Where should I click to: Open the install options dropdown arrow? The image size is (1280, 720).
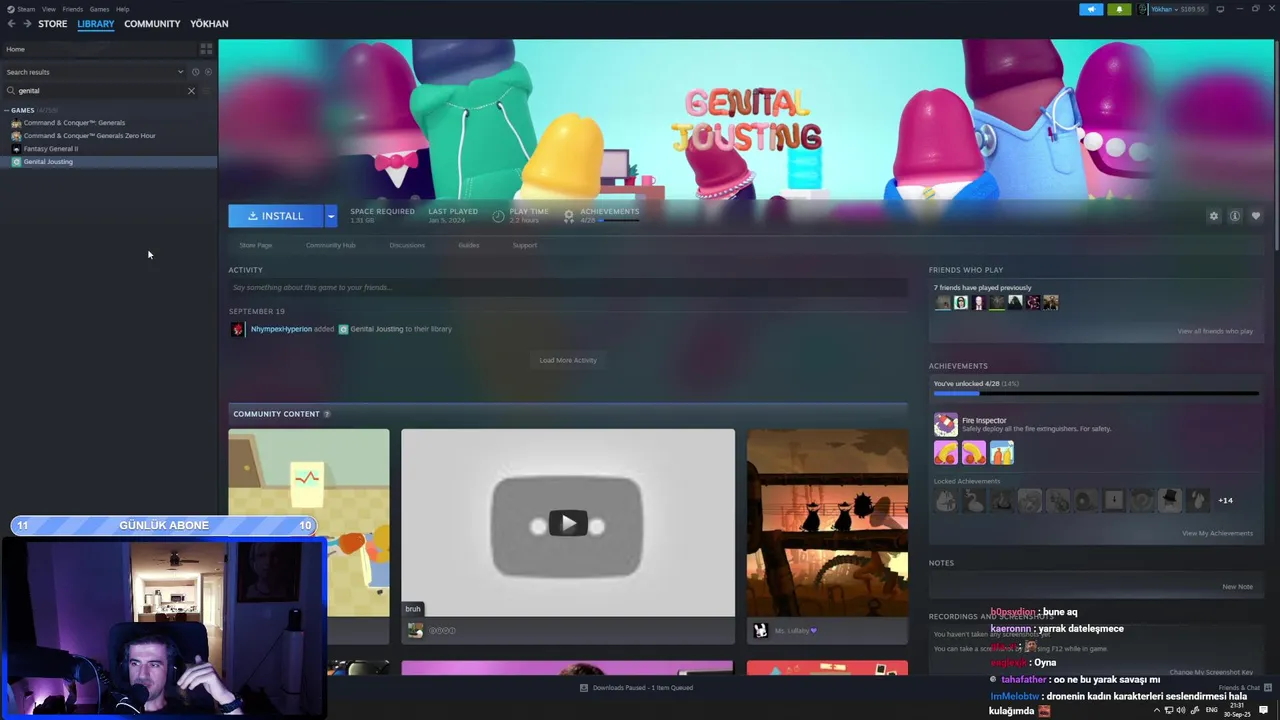pos(331,216)
